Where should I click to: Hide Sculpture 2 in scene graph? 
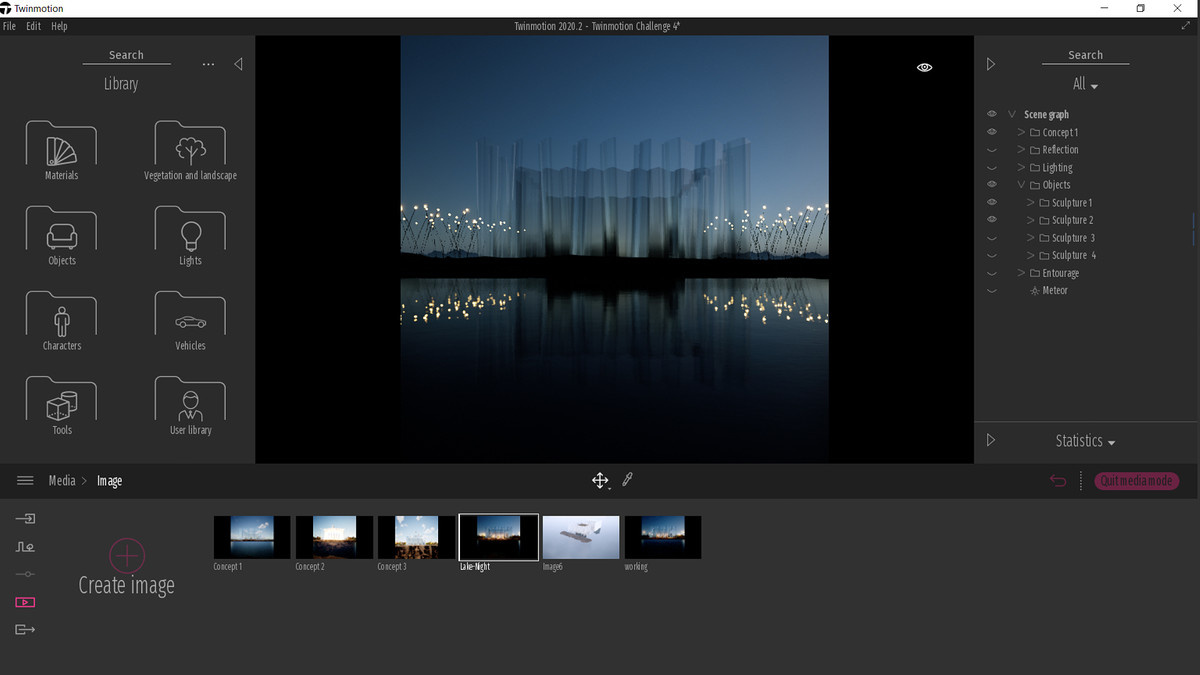point(992,219)
